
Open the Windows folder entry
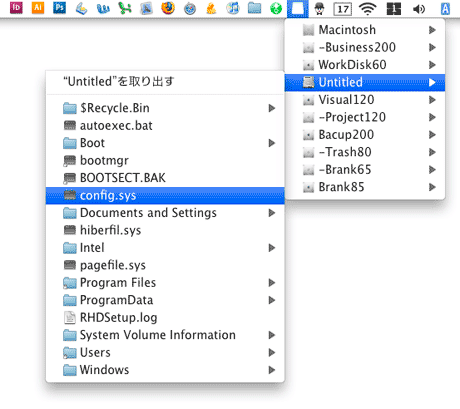165,370
